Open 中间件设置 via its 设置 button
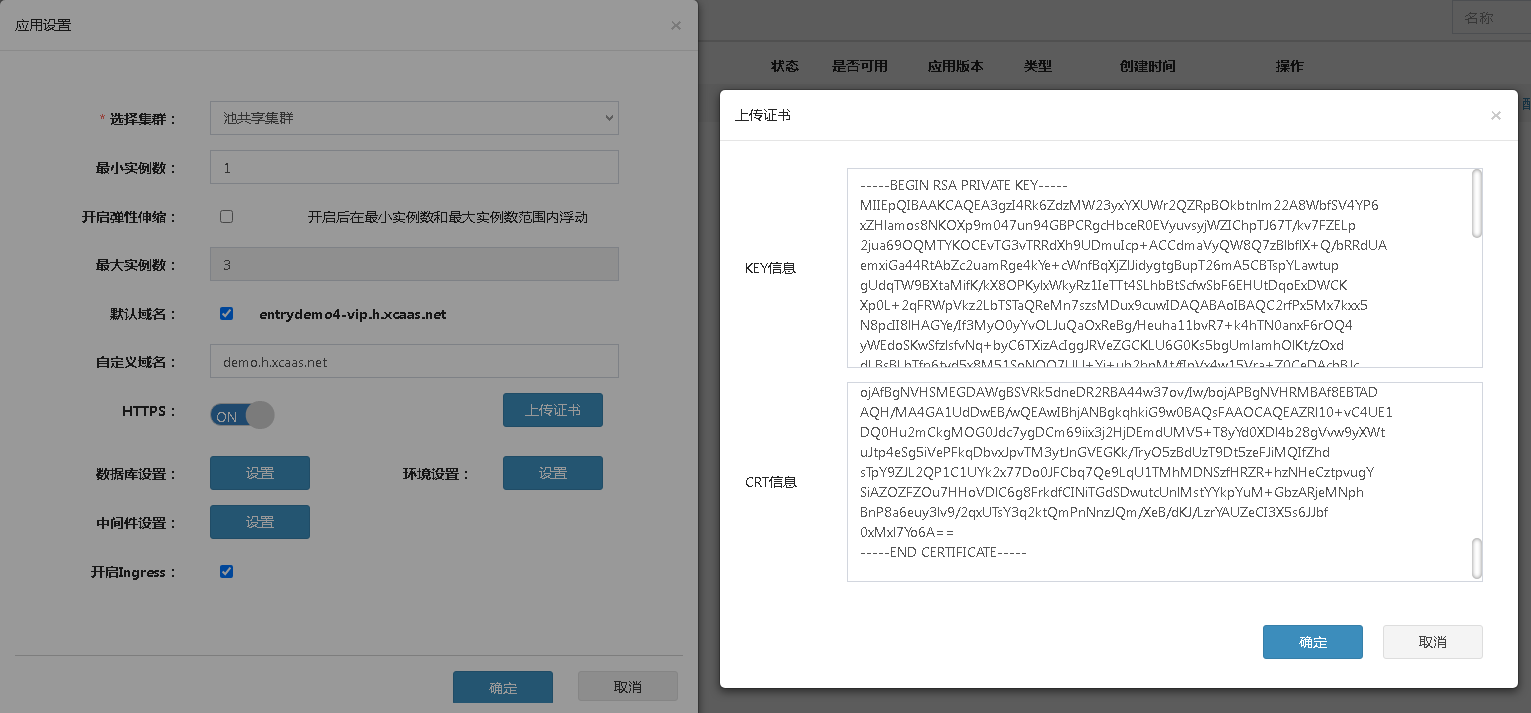The height and width of the screenshot is (713, 1531). point(260,522)
